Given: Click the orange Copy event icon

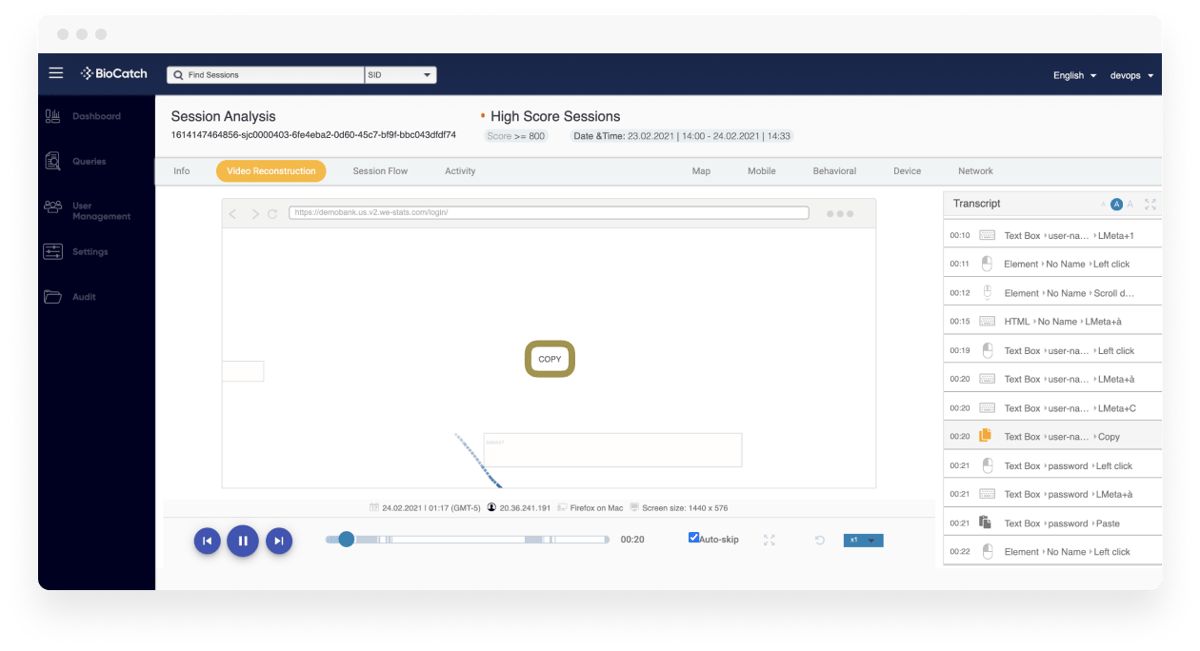Looking at the screenshot, I should (985, 435).
